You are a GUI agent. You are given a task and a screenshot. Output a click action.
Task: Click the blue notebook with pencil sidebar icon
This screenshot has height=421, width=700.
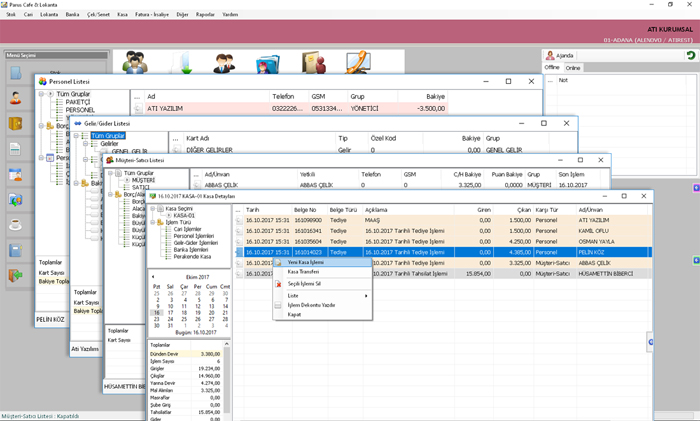click(16, 250)
